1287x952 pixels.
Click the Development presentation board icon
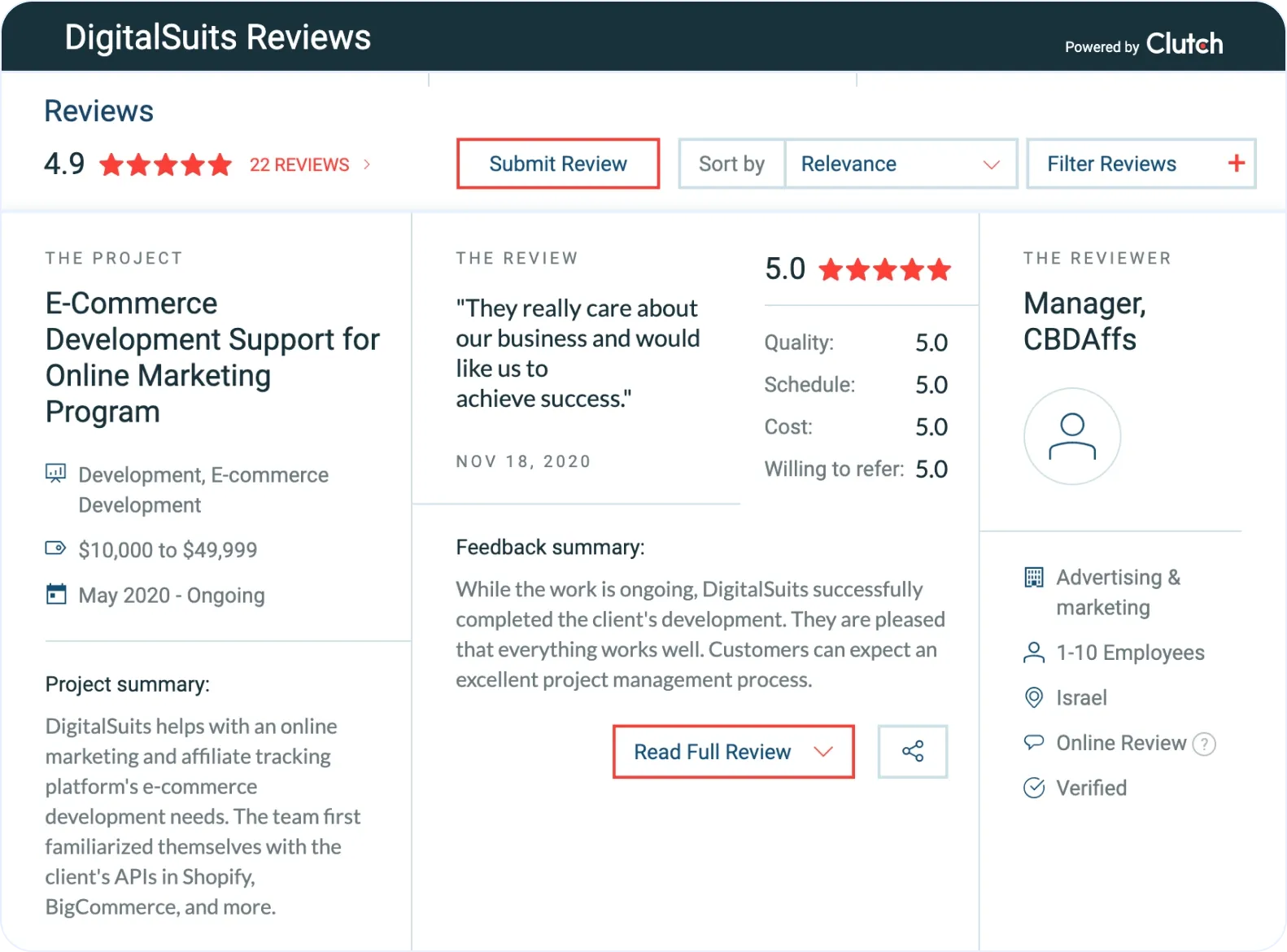pyautogui.click(x=55, y=474)
